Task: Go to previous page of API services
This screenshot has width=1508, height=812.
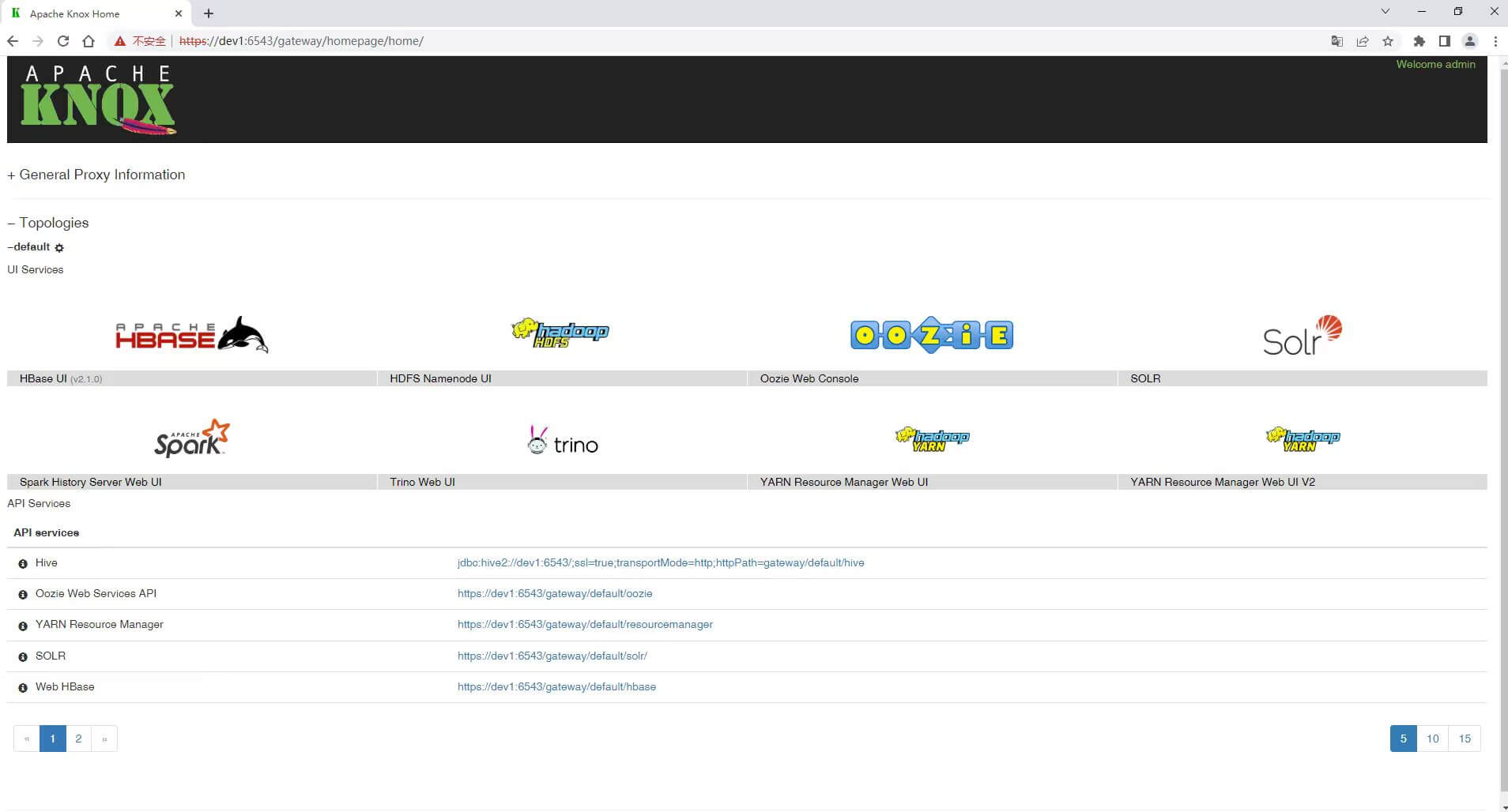Action: (27, 739)
